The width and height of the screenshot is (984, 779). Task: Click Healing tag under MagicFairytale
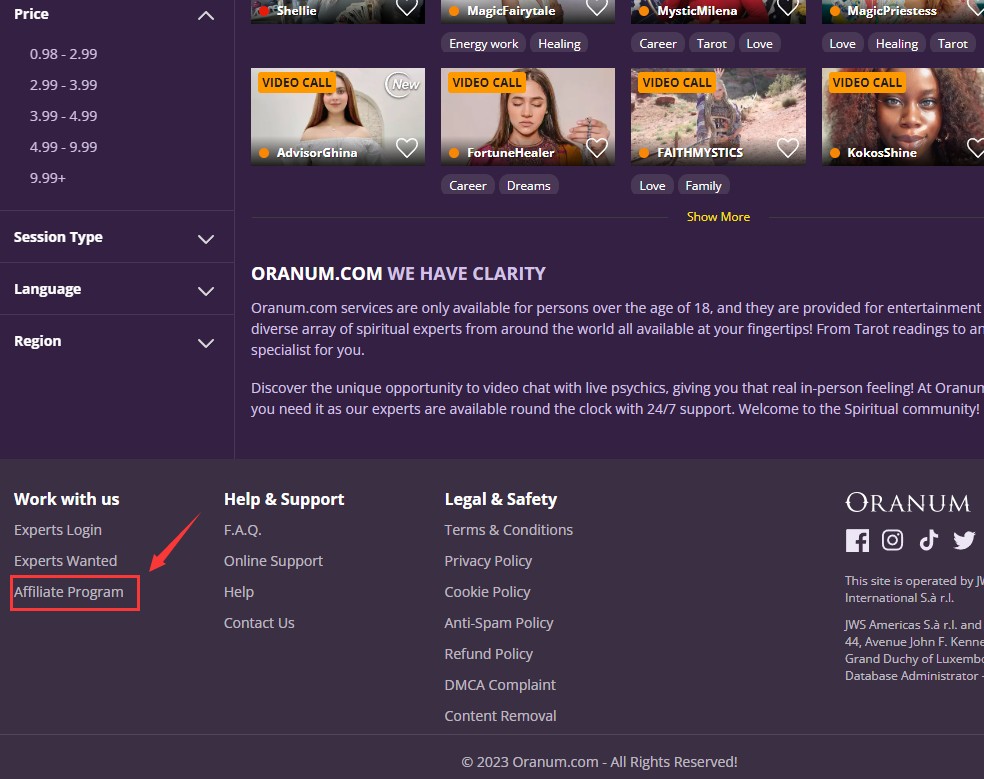(x=559, y=43)
